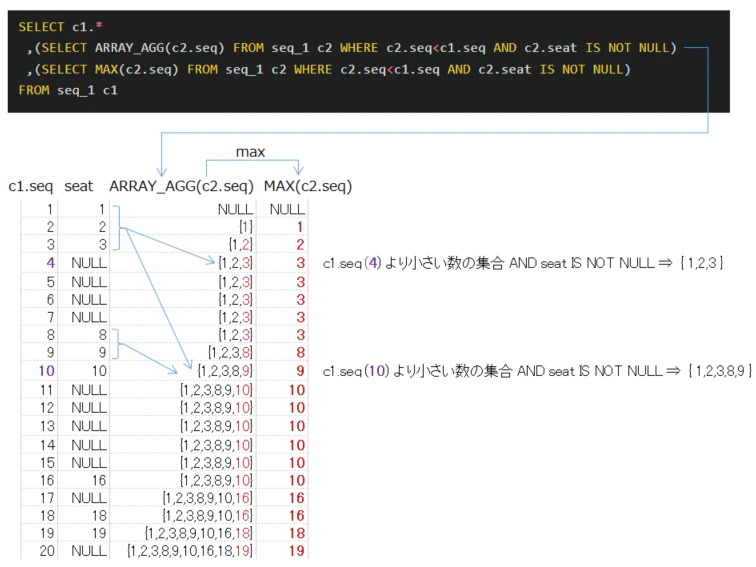Select the purple 4 in c1.seq column
The height and width of the screenshot is (567, 756).
pyautogui.click(x=51, y=263)
